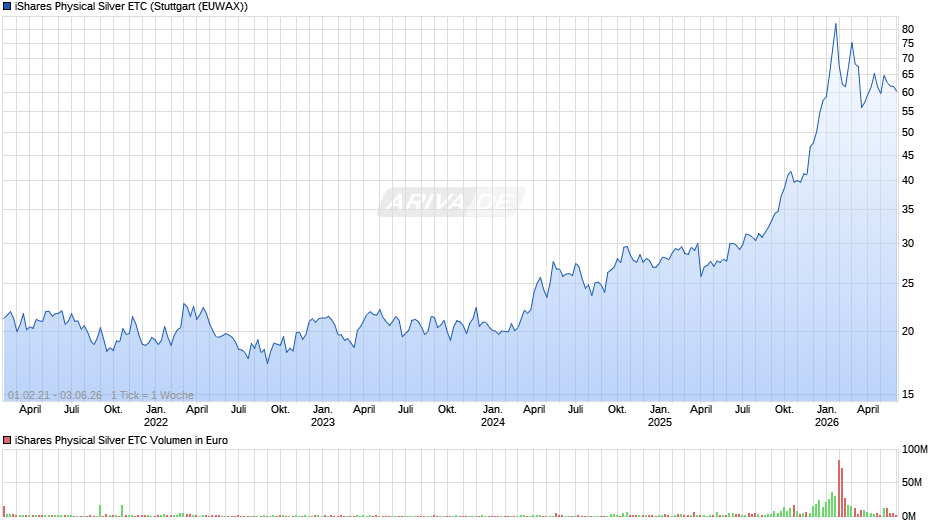Screen dimensions: 940x526
Task: Click the '1 Tick = 1 Woche' label
Action: [x=152, y=395]
